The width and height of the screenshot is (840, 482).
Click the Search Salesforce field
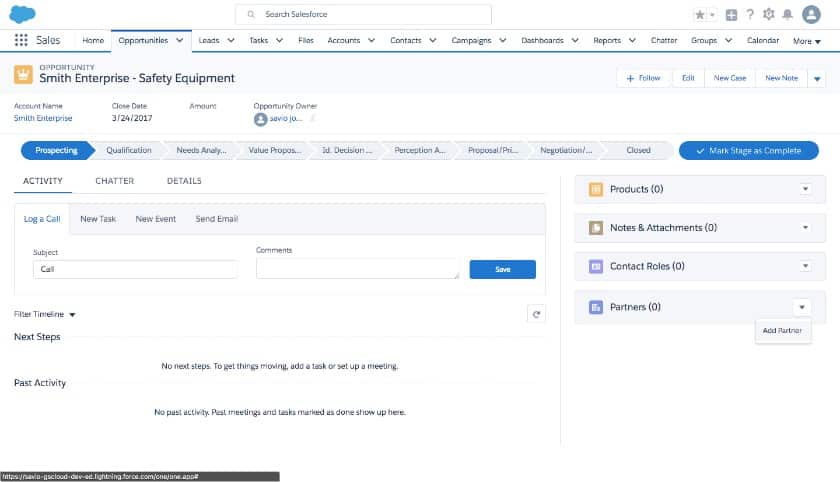pos(363,14)
